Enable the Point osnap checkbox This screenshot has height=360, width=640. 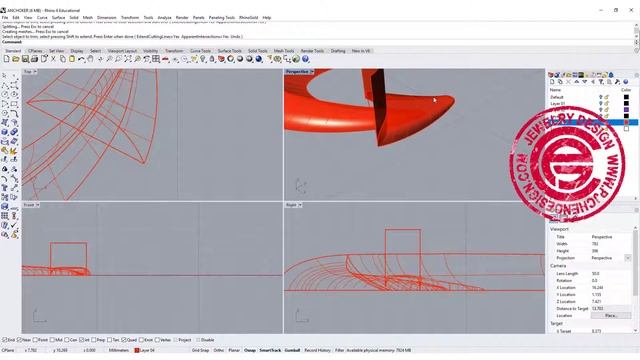(x=35, y=340)
